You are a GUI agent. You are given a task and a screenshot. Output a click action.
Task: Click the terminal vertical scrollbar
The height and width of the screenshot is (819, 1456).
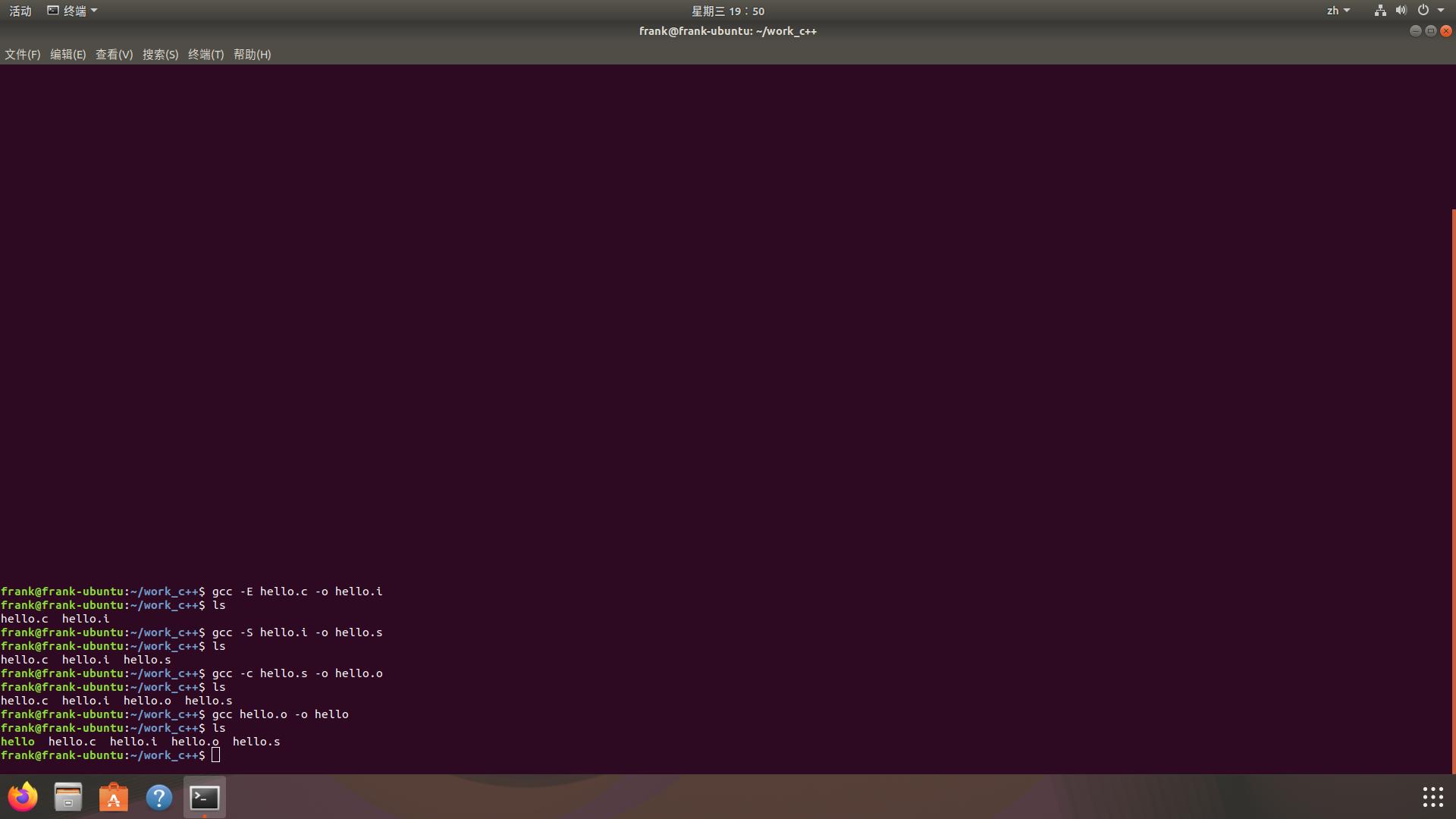(x=1453, y=491)
